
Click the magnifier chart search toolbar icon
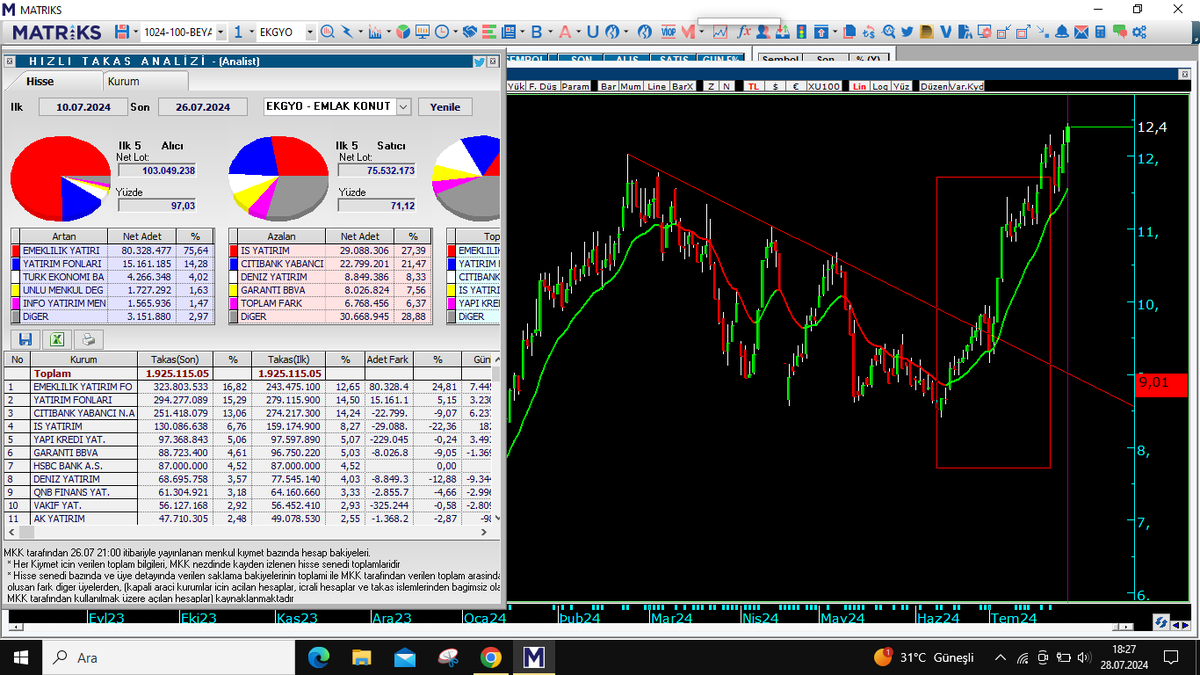click(327, 32)
